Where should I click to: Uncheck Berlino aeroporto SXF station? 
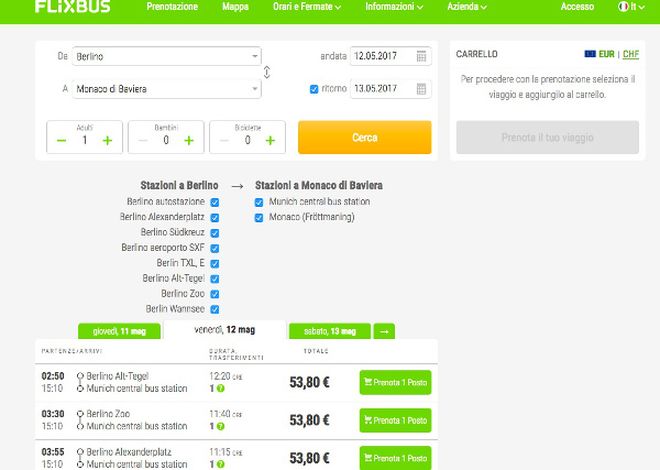[x=215, y=248]
